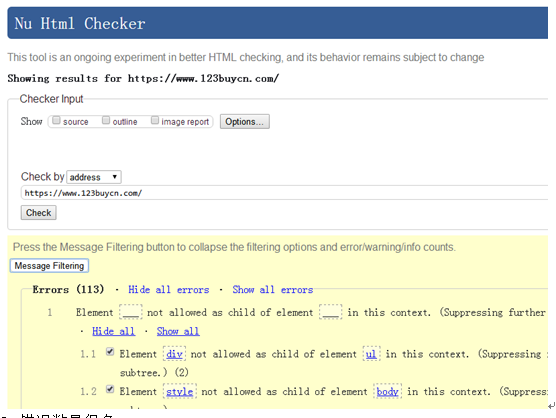Click Hide all under error group 1
Screen dimensions: 556x418
113,331
